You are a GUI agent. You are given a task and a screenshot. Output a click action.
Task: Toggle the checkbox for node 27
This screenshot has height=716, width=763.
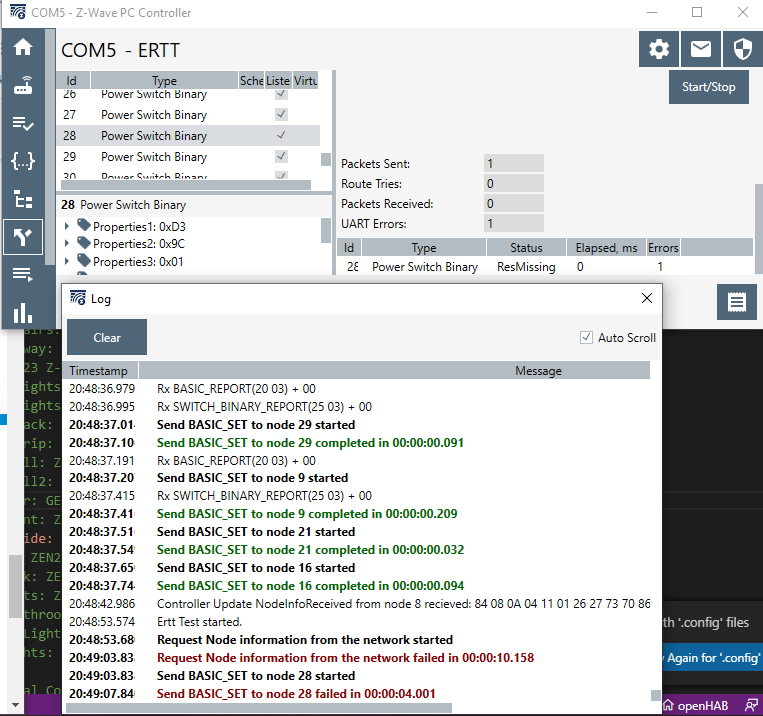coord(281,114)
